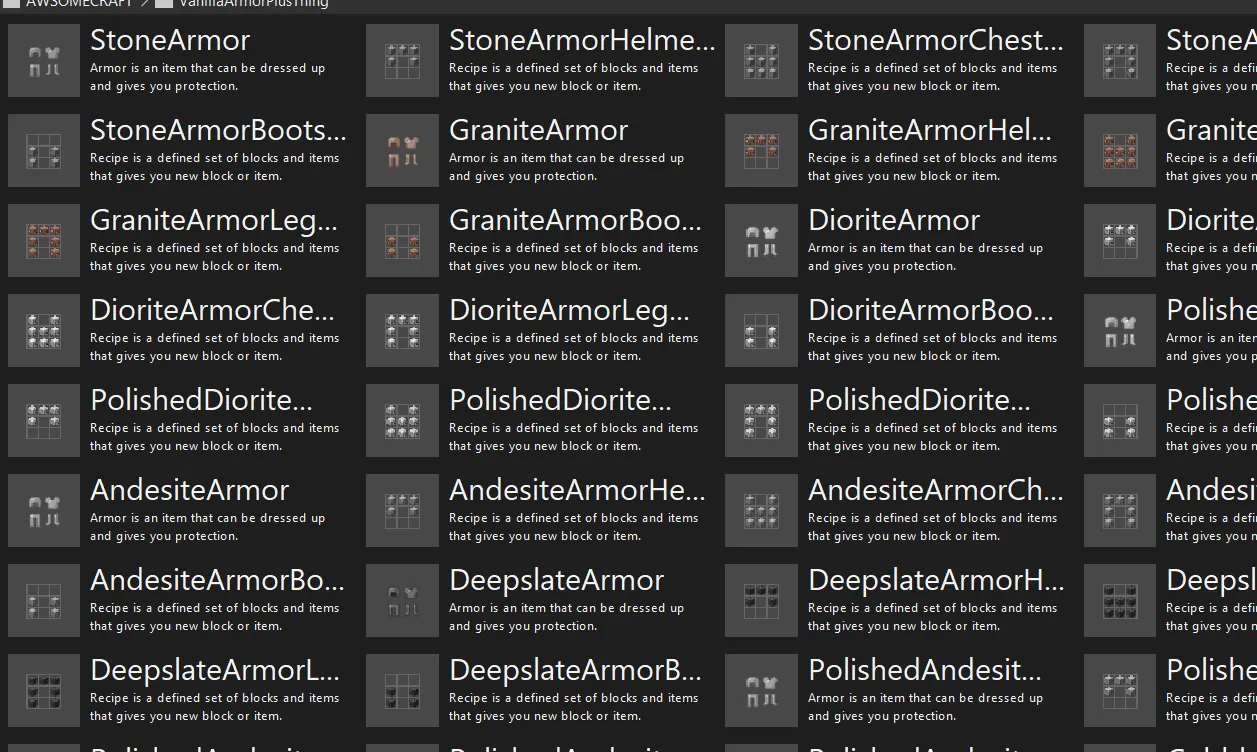Click the truncated 'StoneA' element name

pos(1211,40)
